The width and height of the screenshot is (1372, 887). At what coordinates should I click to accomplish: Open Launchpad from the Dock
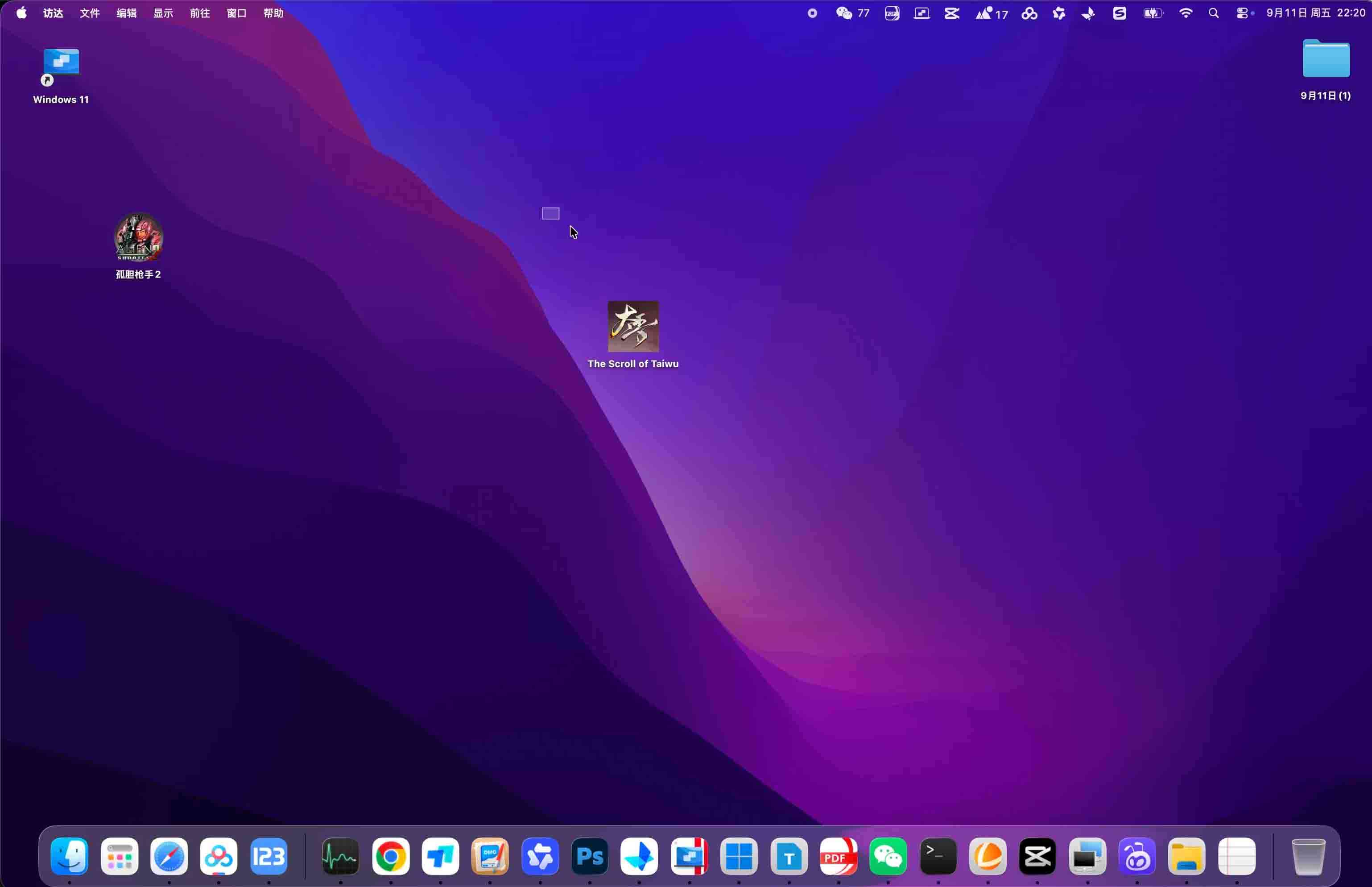[120, 857]
